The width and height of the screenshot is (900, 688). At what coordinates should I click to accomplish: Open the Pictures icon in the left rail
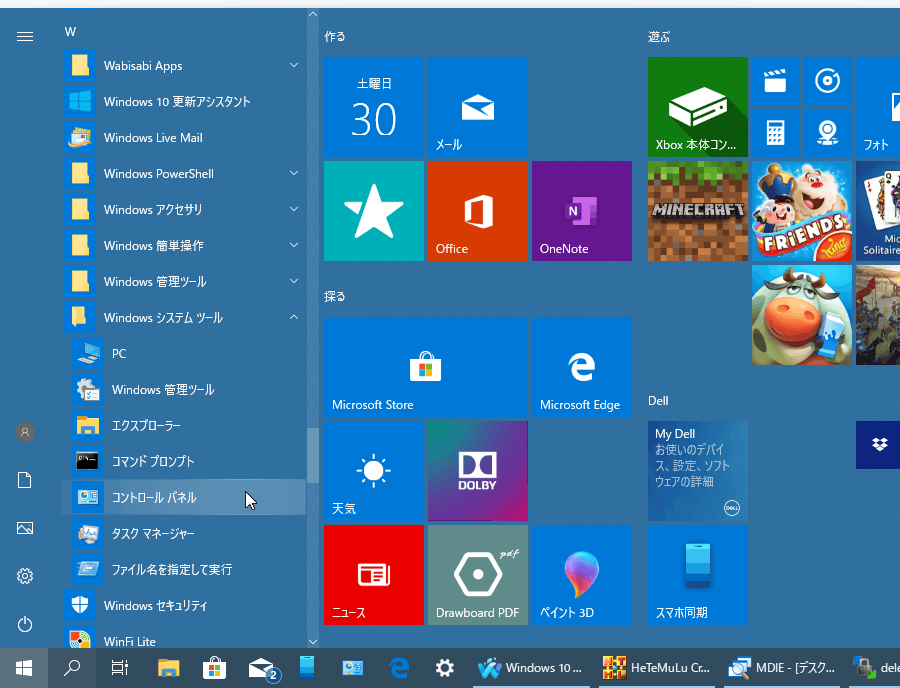click(x=25, y=528)
